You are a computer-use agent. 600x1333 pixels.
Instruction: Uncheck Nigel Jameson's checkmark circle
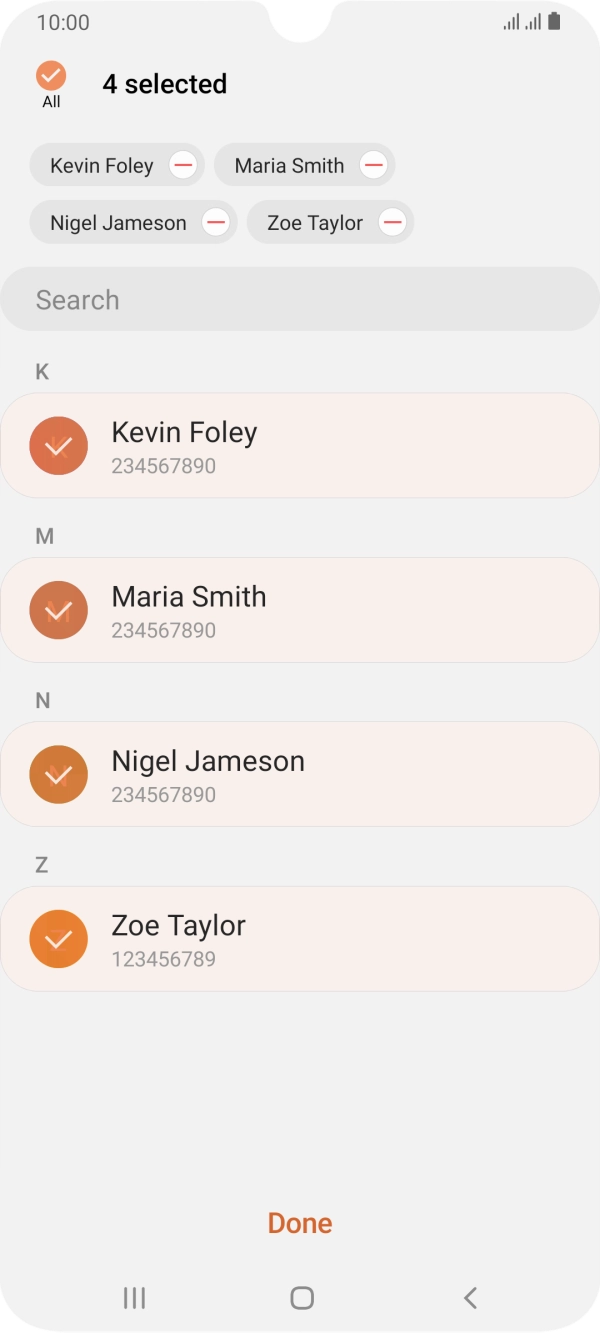[59, 774]
